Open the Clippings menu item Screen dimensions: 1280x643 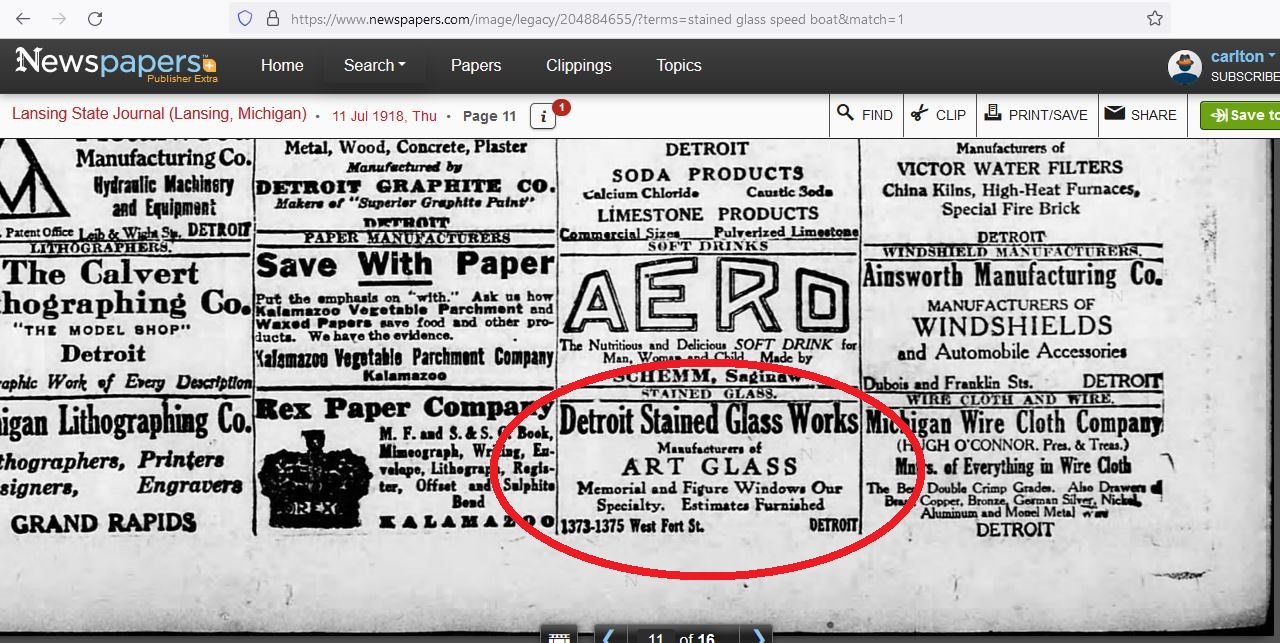point(578,65)
